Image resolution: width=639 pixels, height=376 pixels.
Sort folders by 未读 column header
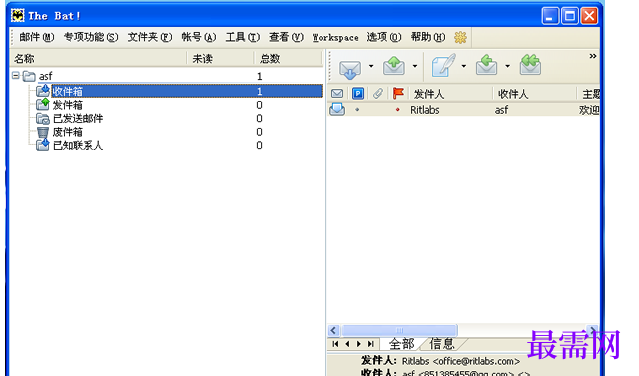point(220,59)
